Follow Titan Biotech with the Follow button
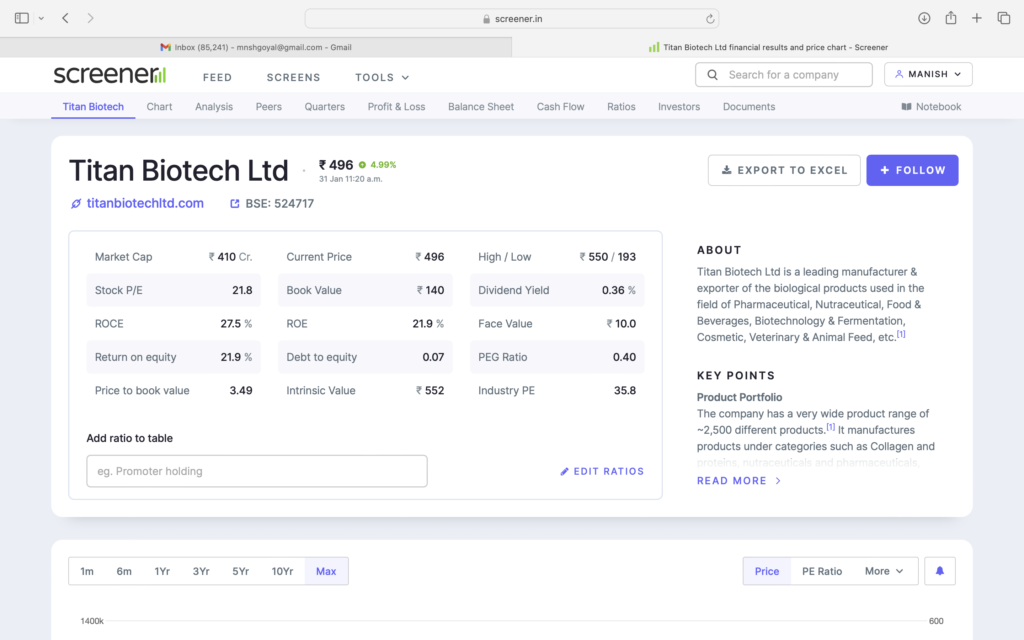This screenshot has height=640, width=1024. pos(912,170)
